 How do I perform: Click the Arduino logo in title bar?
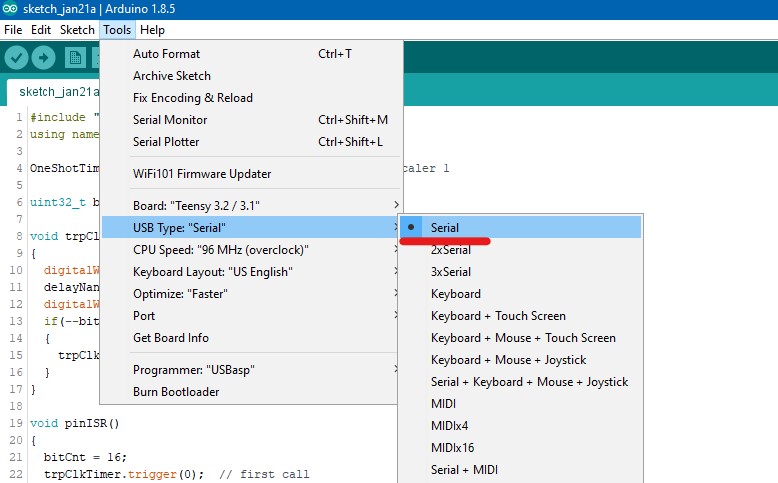[x=10, y=8]
